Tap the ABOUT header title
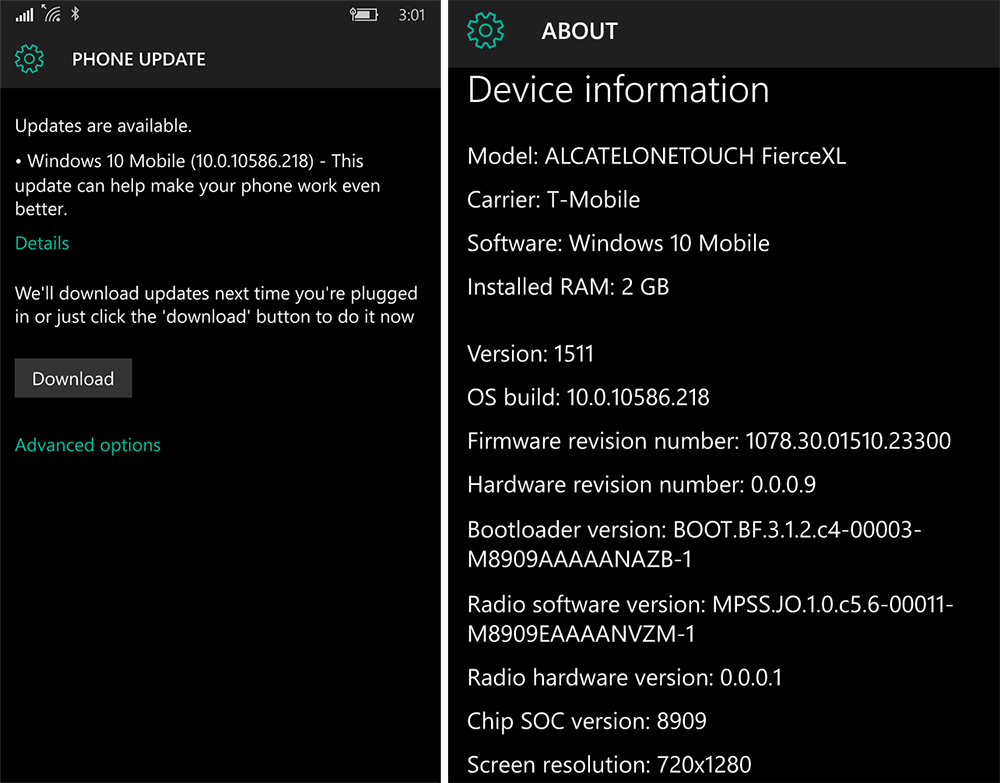Viewport: 1000px width, 783px height. click(x=580, y=31)
